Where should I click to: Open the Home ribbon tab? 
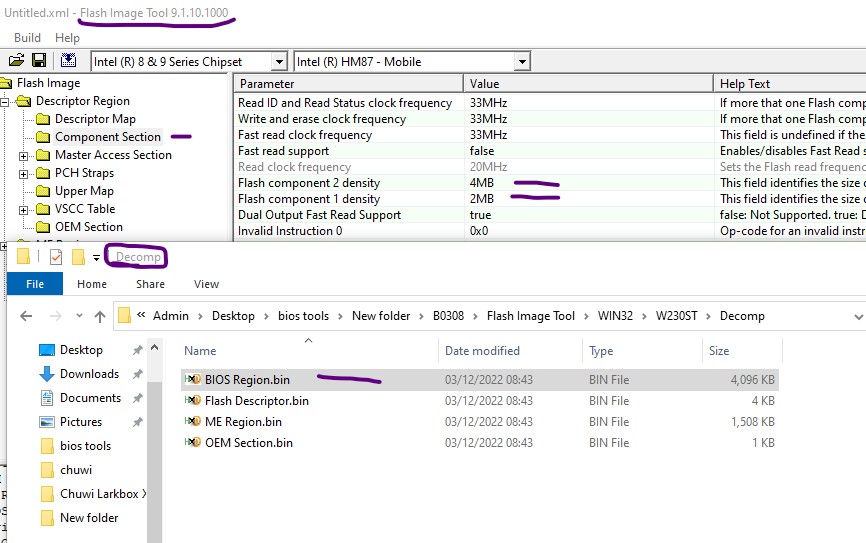pos(92,284)
